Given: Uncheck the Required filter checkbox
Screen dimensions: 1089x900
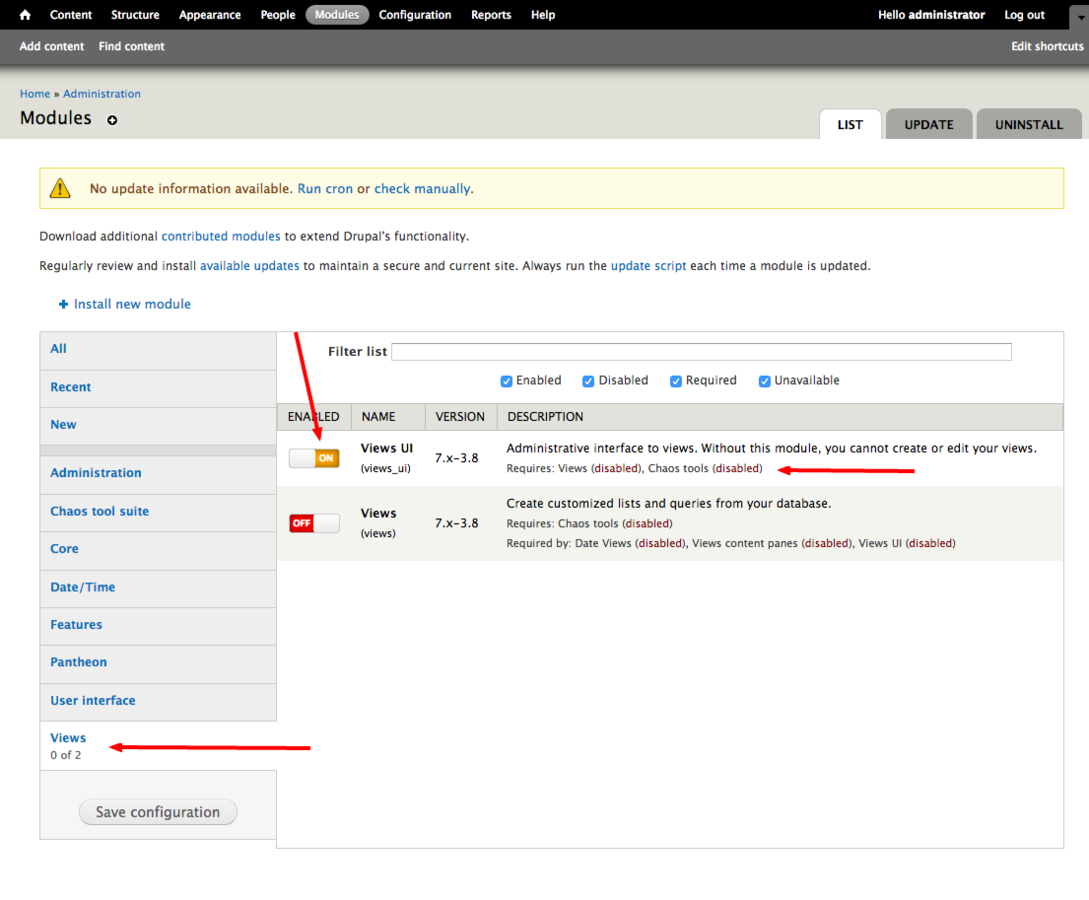Looking at the screenshot, I should point(676,381).
